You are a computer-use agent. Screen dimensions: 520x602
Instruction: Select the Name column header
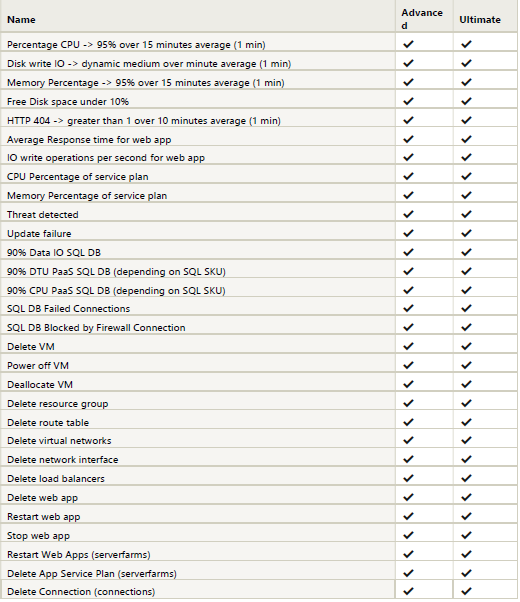pyautogui.click(x=21, y=20)
